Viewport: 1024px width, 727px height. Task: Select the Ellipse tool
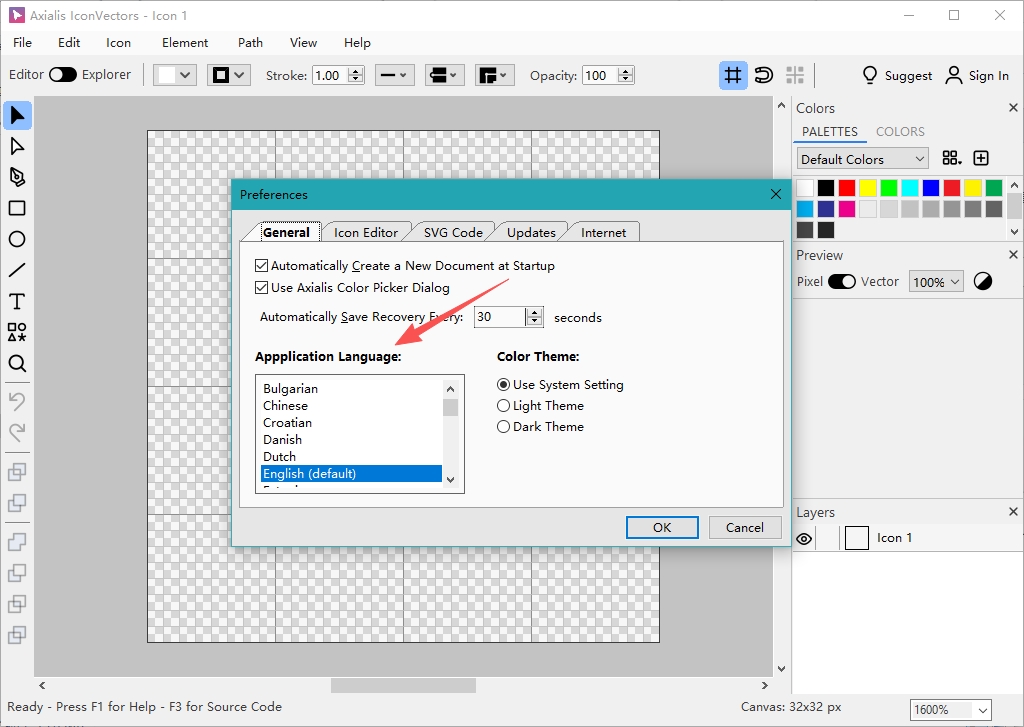[x=17, y=239]
